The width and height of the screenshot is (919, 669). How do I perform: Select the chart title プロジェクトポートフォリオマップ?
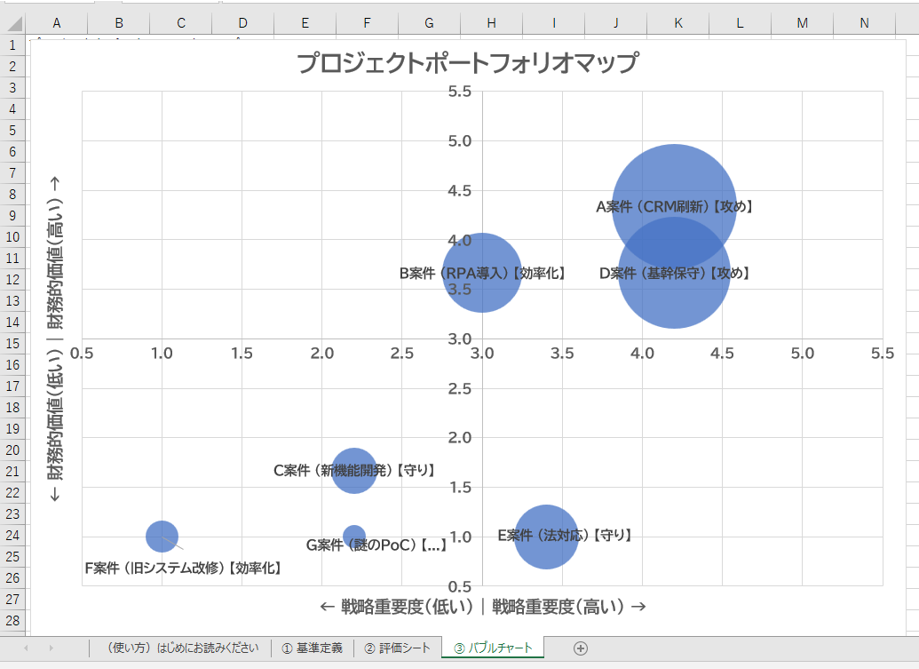click(x=467, y=64)
